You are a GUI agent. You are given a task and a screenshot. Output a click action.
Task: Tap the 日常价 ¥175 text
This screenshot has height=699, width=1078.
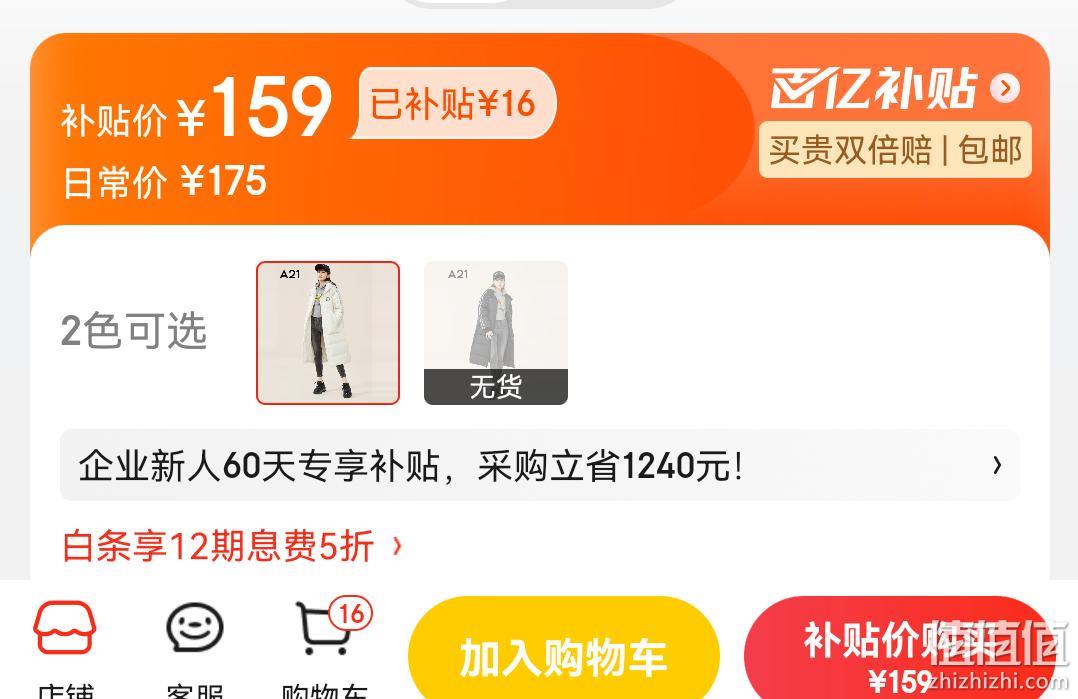click(x=164, y=181)
